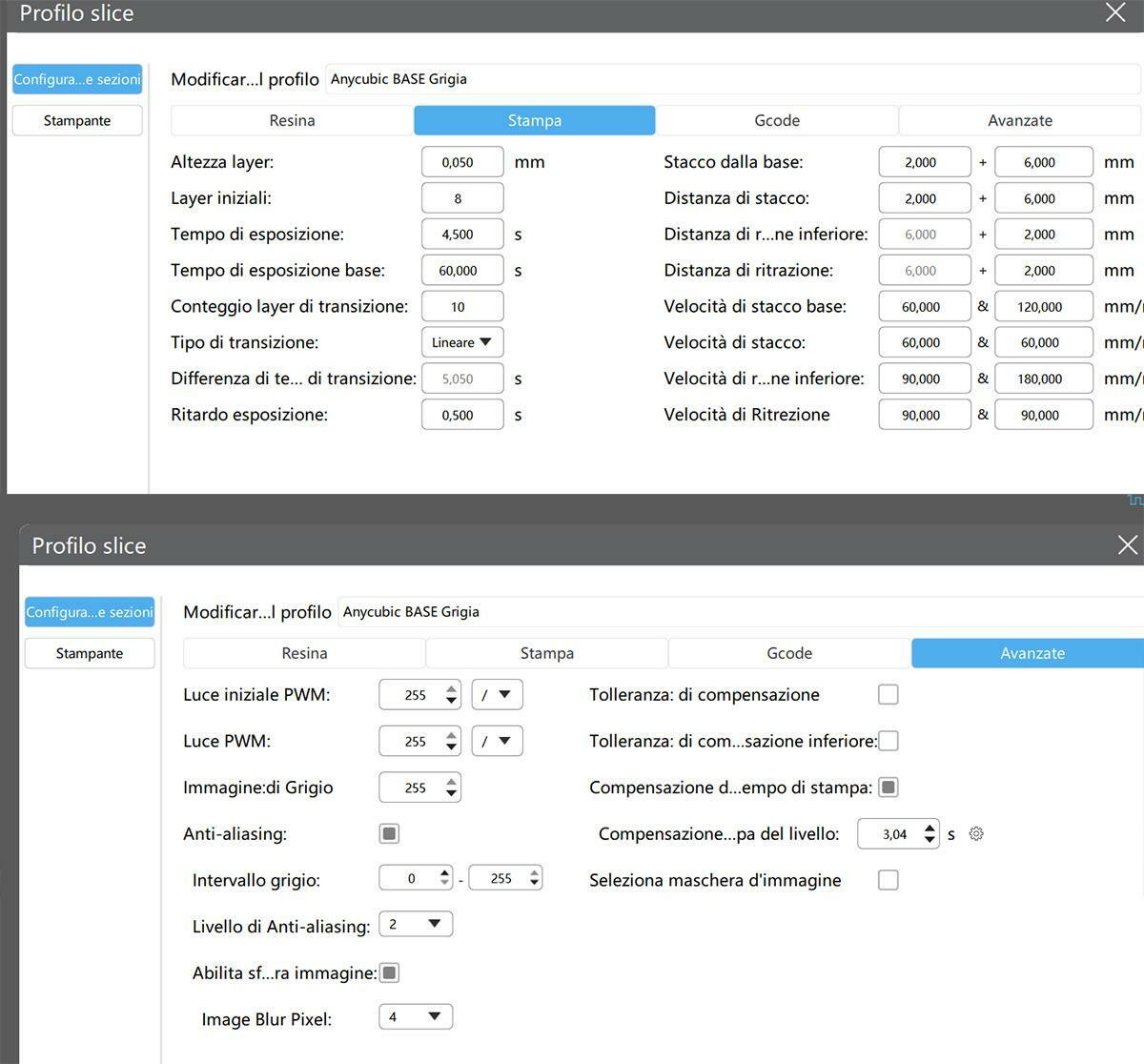Open Image Blur Pixel dropdown
The image size is (1144, 1064).
pyautogui.click(x=416, y=1017)
